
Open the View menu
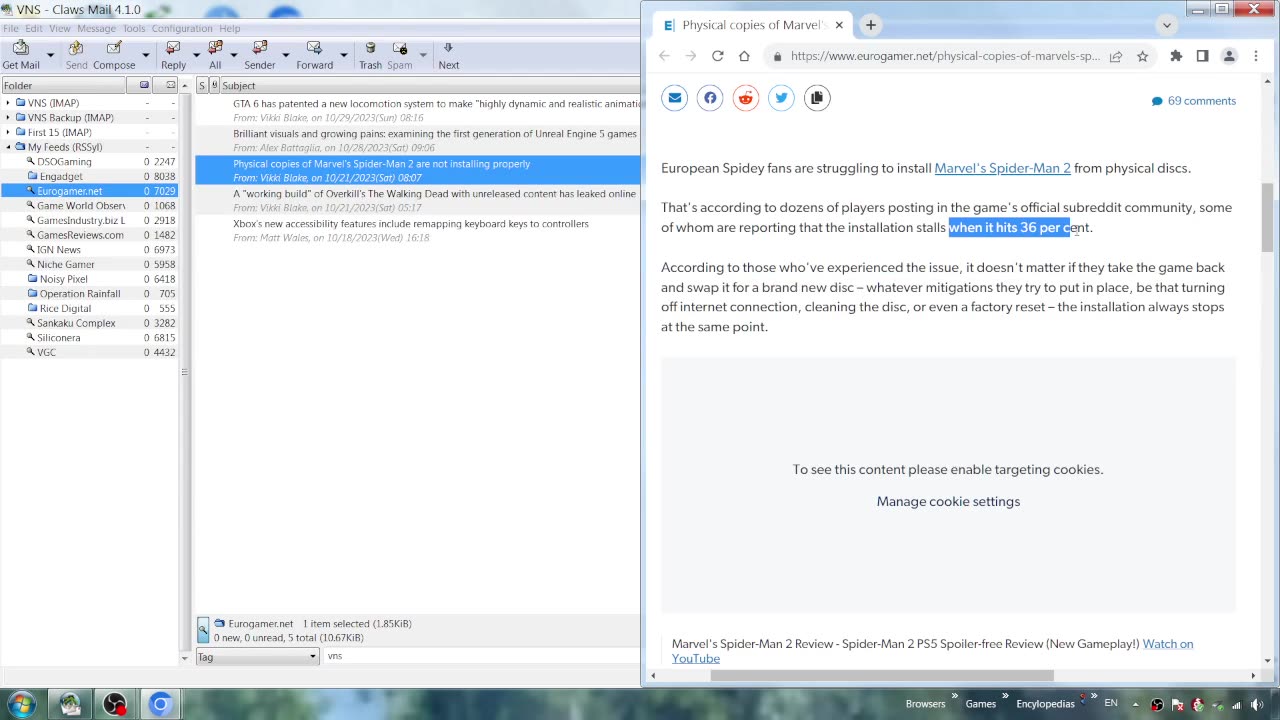(60, 28)
